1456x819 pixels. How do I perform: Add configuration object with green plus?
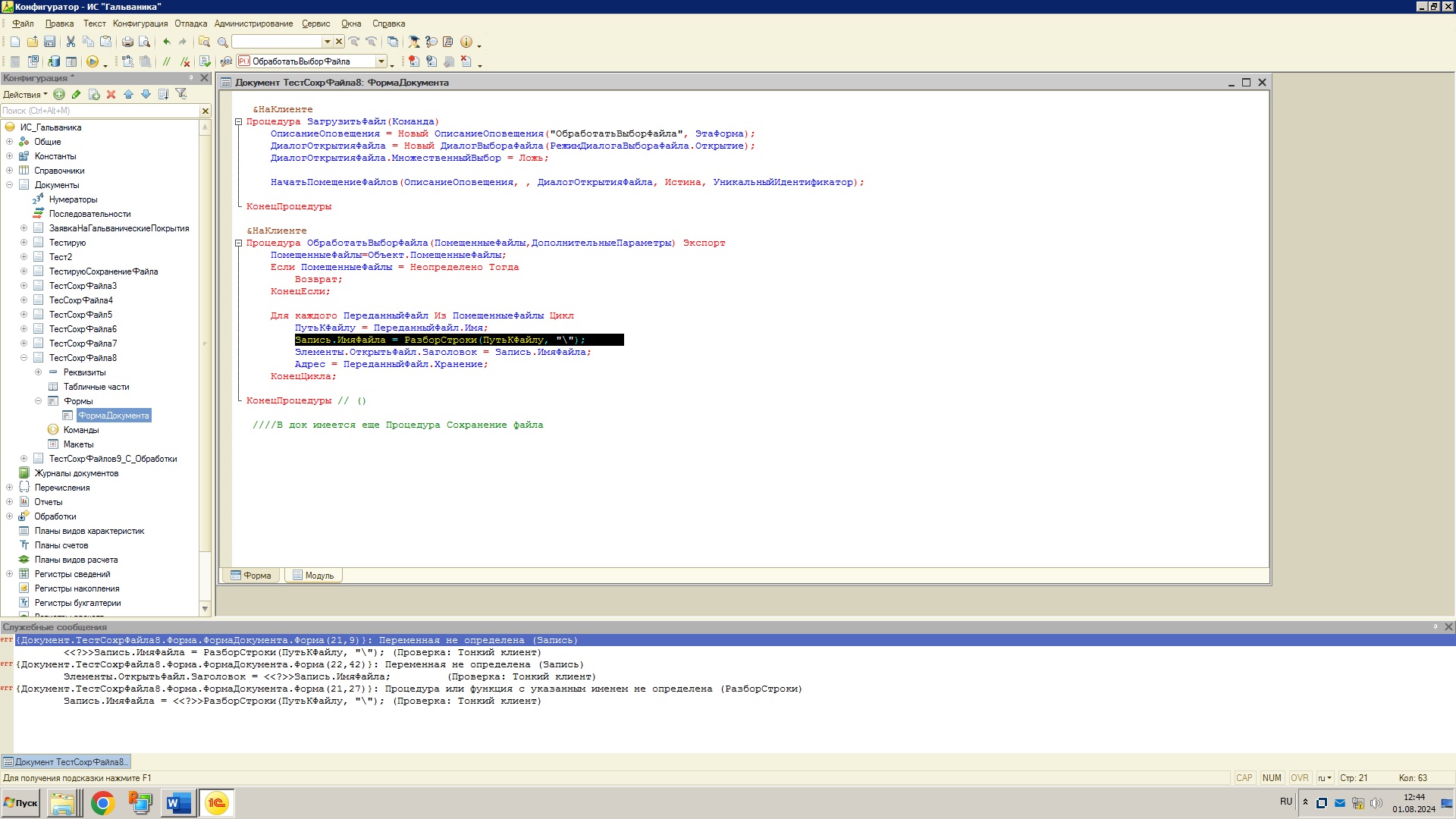[x=59, y=94]
